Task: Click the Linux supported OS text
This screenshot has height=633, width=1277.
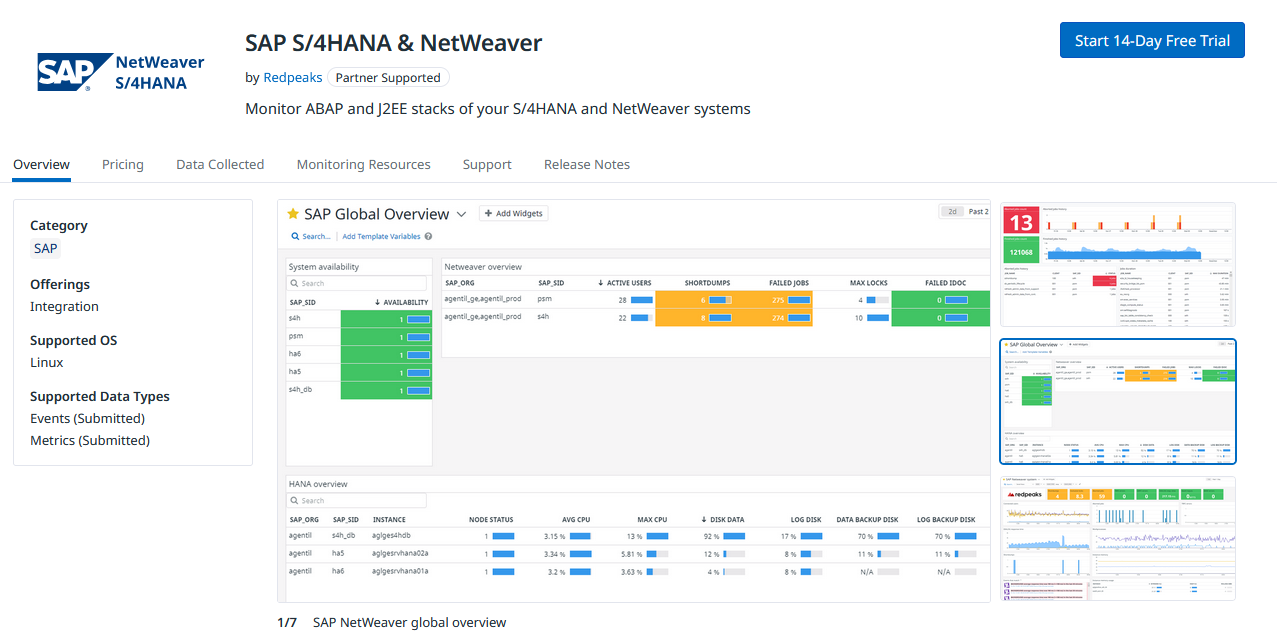Action: point(47,363)
